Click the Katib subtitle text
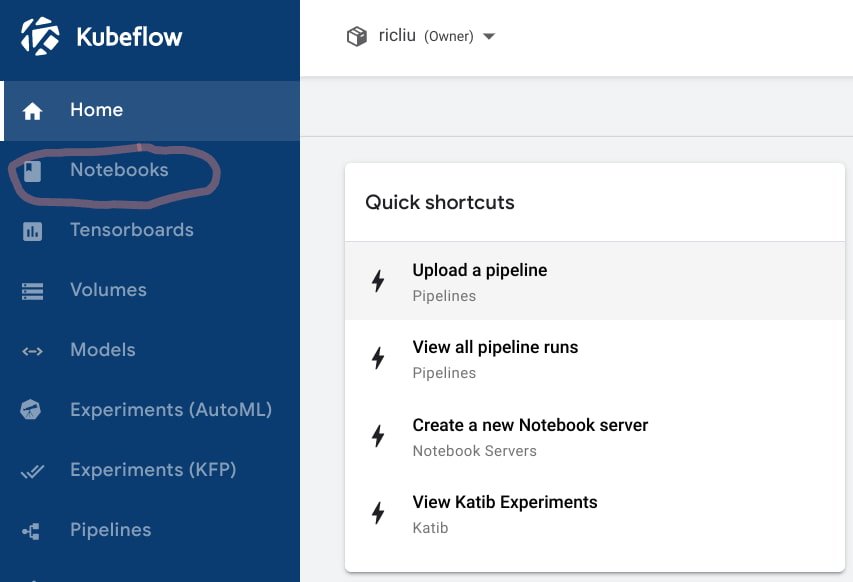853x582 pixels. [x=430, y=528]
